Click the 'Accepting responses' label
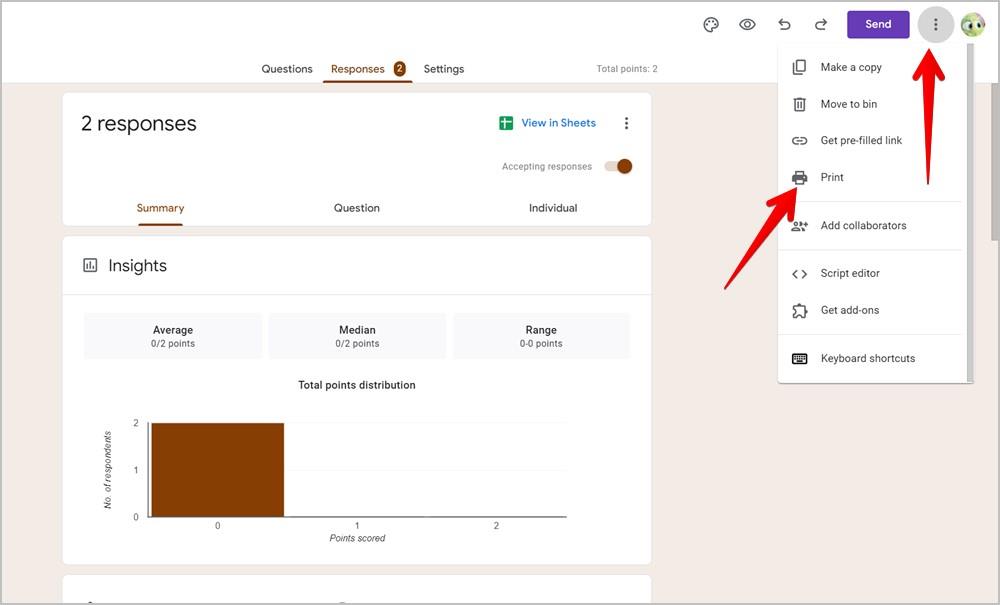 point(547,166)
